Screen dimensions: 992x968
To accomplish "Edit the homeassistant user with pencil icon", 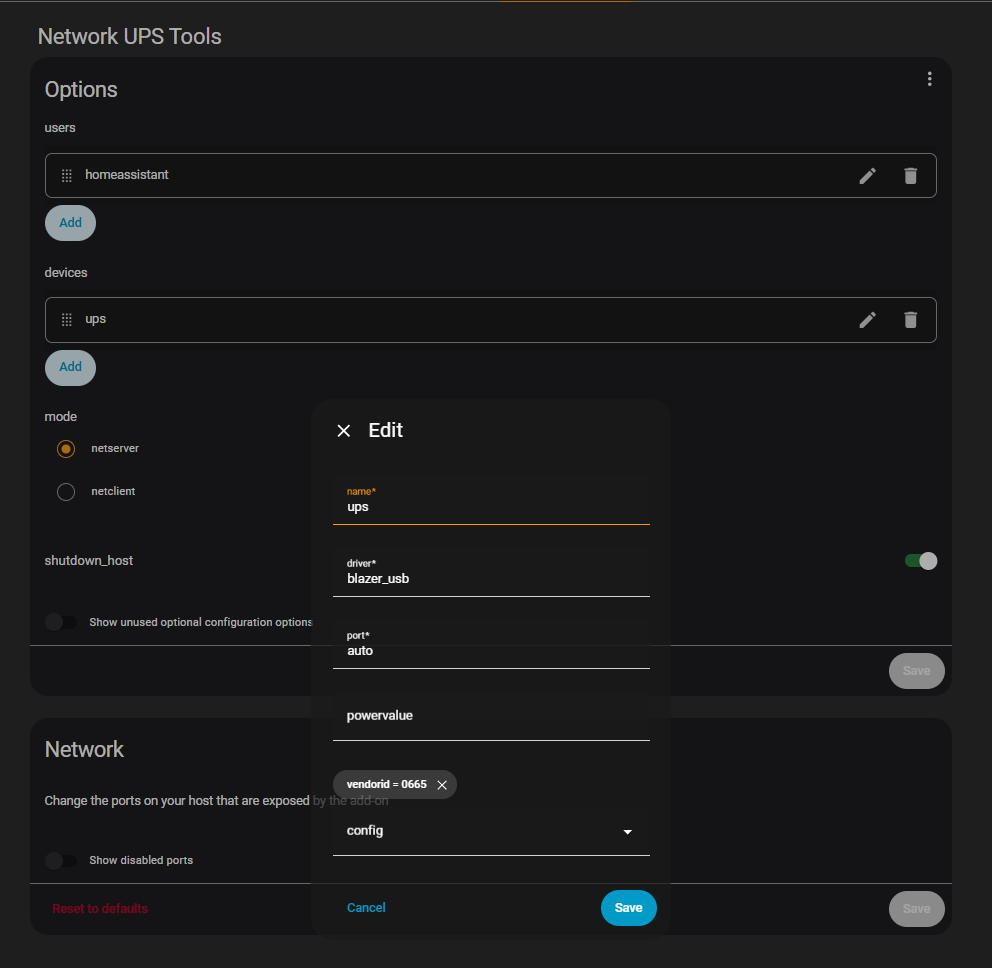I will pyautogui.click(x=867, y=176).
